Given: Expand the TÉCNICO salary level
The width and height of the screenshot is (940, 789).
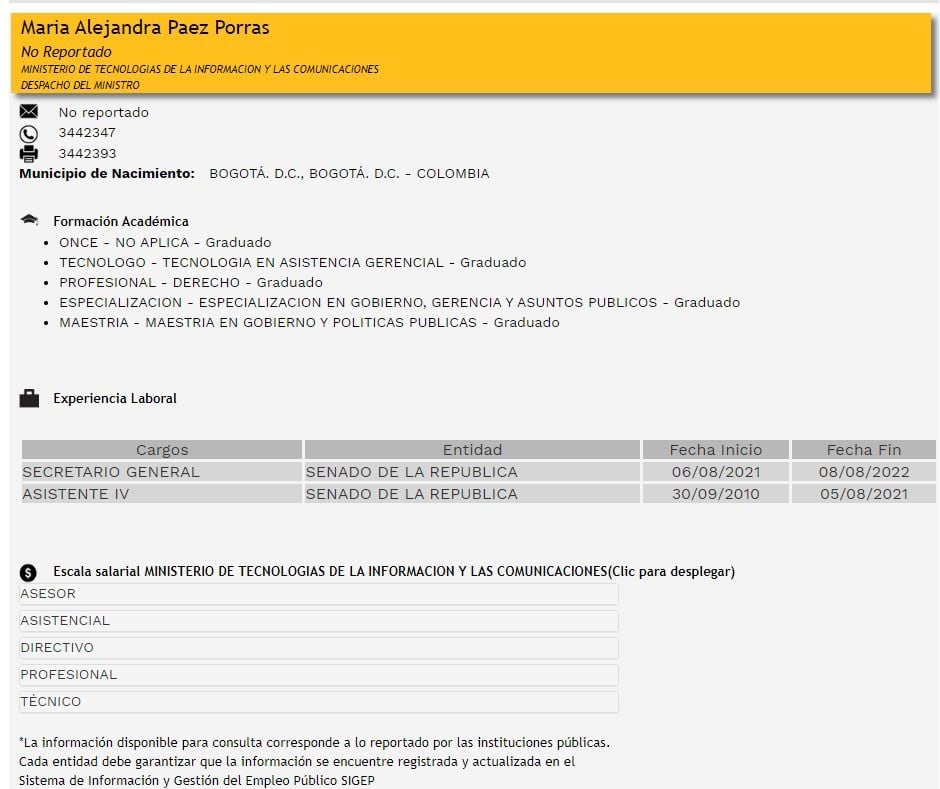Looking at the screenshot, I should coord(319,702).
